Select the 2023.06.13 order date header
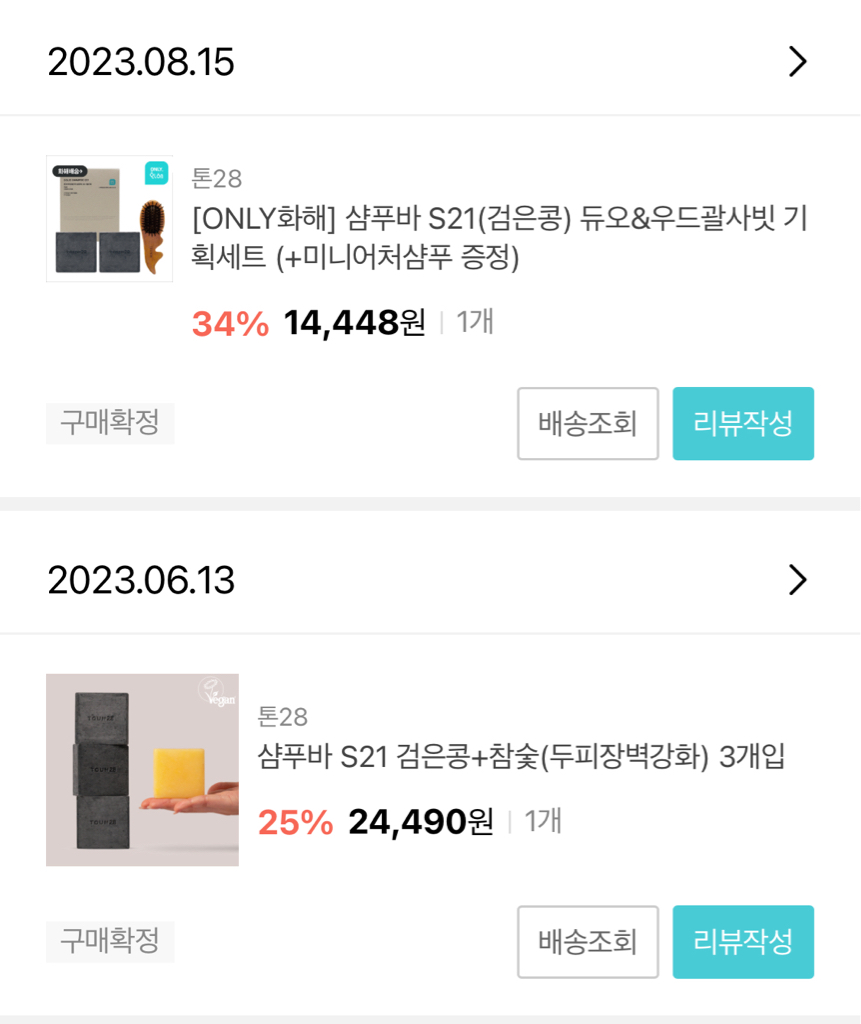Image resolution: width=861 pixels, height=1024 pixels. (x=141, y=581)
